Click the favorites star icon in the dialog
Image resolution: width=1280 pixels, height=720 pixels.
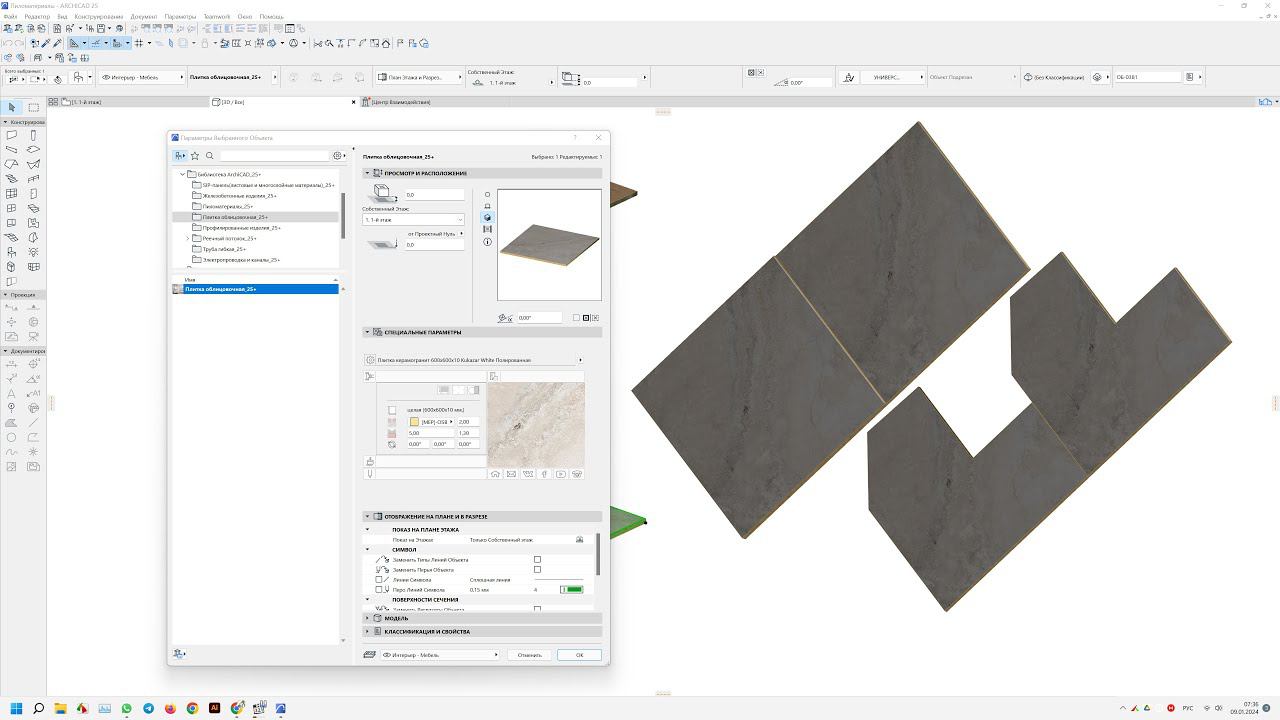click(x=195, y=156)
